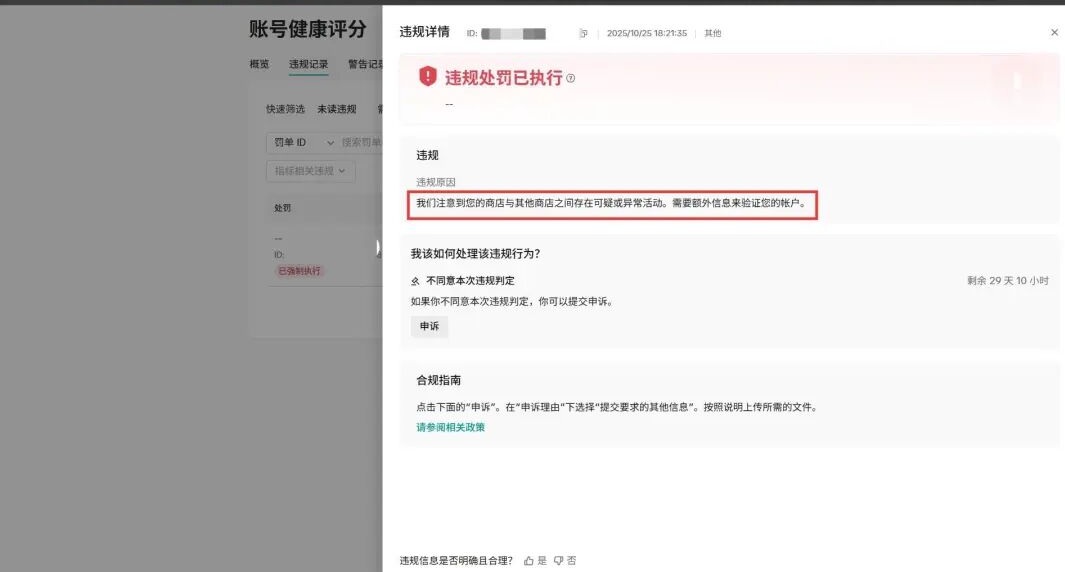1065x572 pixels.
Task: Expand the 指标相关违规 dropdown
Action: tap(310, 171)
